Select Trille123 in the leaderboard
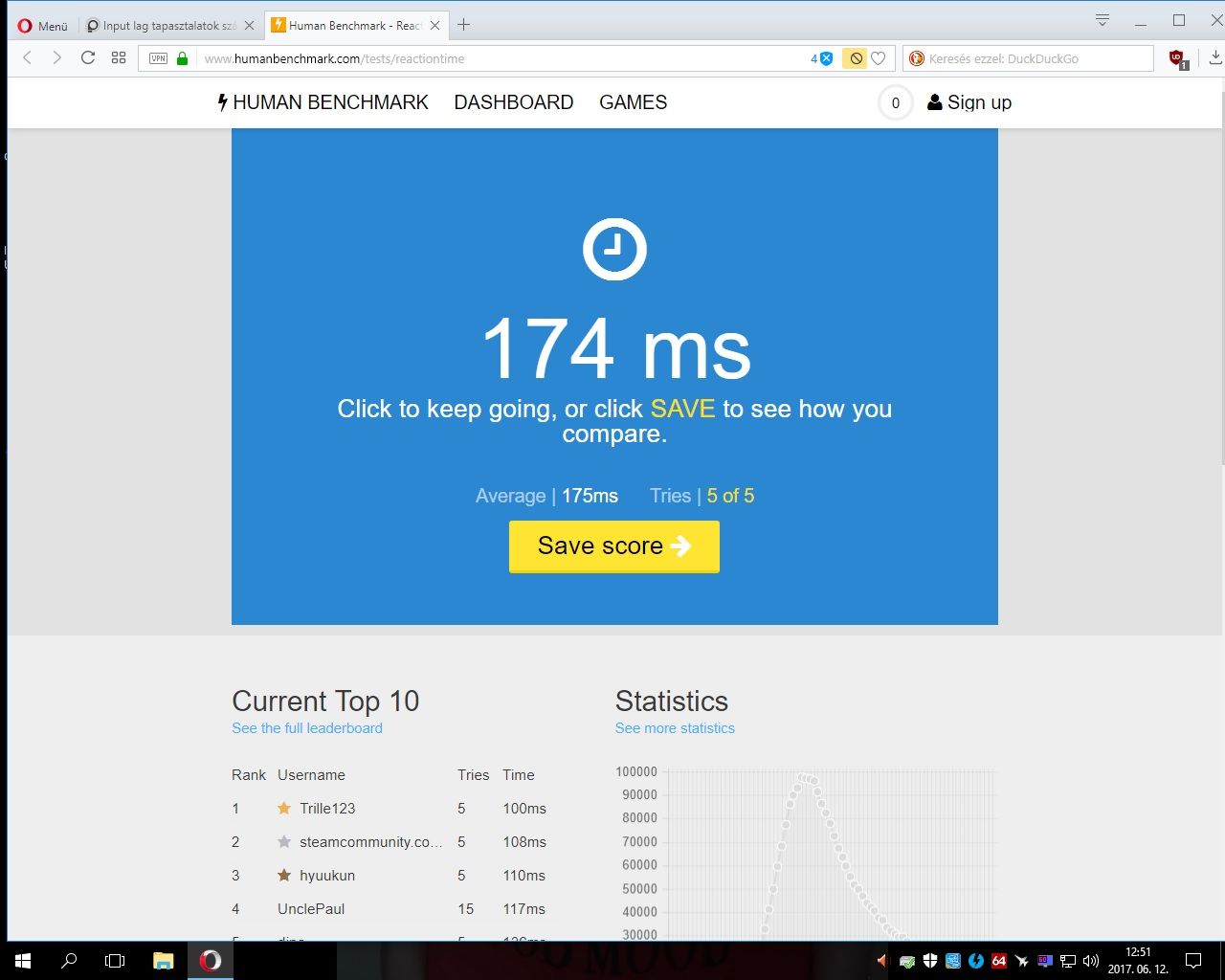 pos(327,809)
